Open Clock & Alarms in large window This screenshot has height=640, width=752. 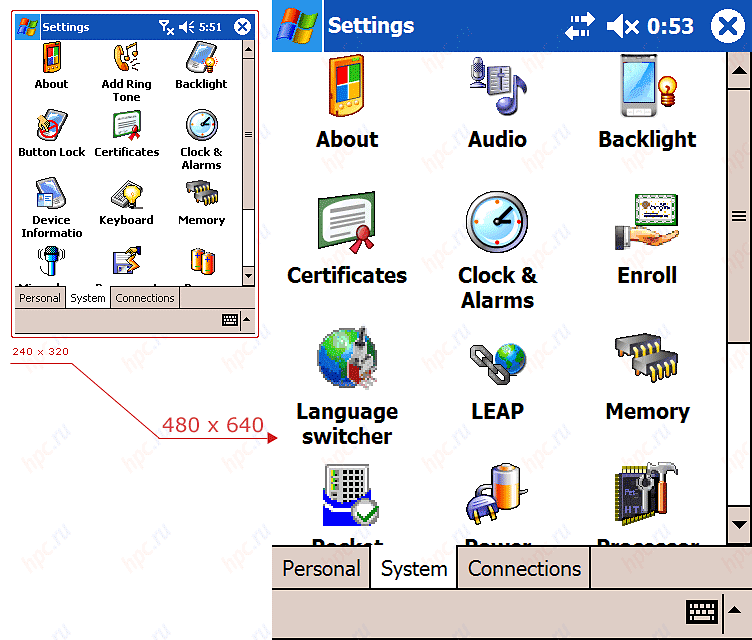tap(497, 250)
